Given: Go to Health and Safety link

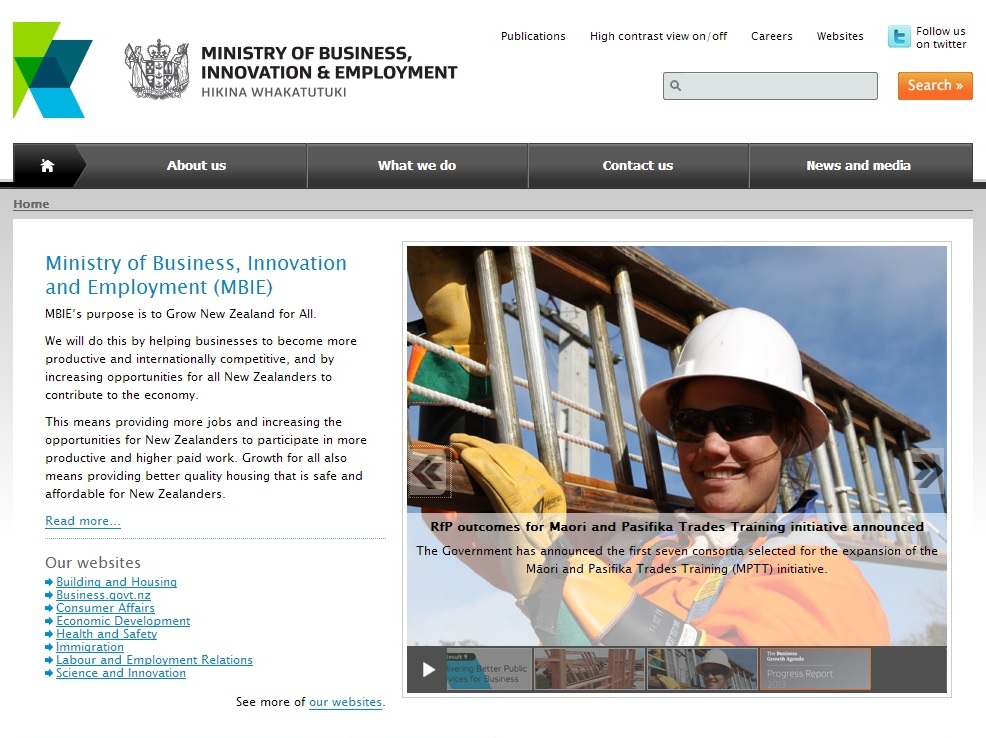Looking at the screenshot, I should coord(106,634).
